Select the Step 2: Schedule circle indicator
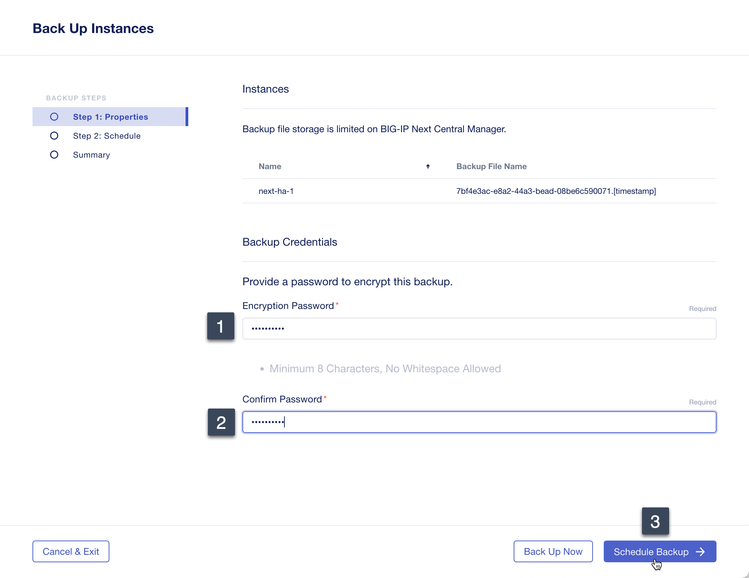749x578 pixels. pos(54,136)
